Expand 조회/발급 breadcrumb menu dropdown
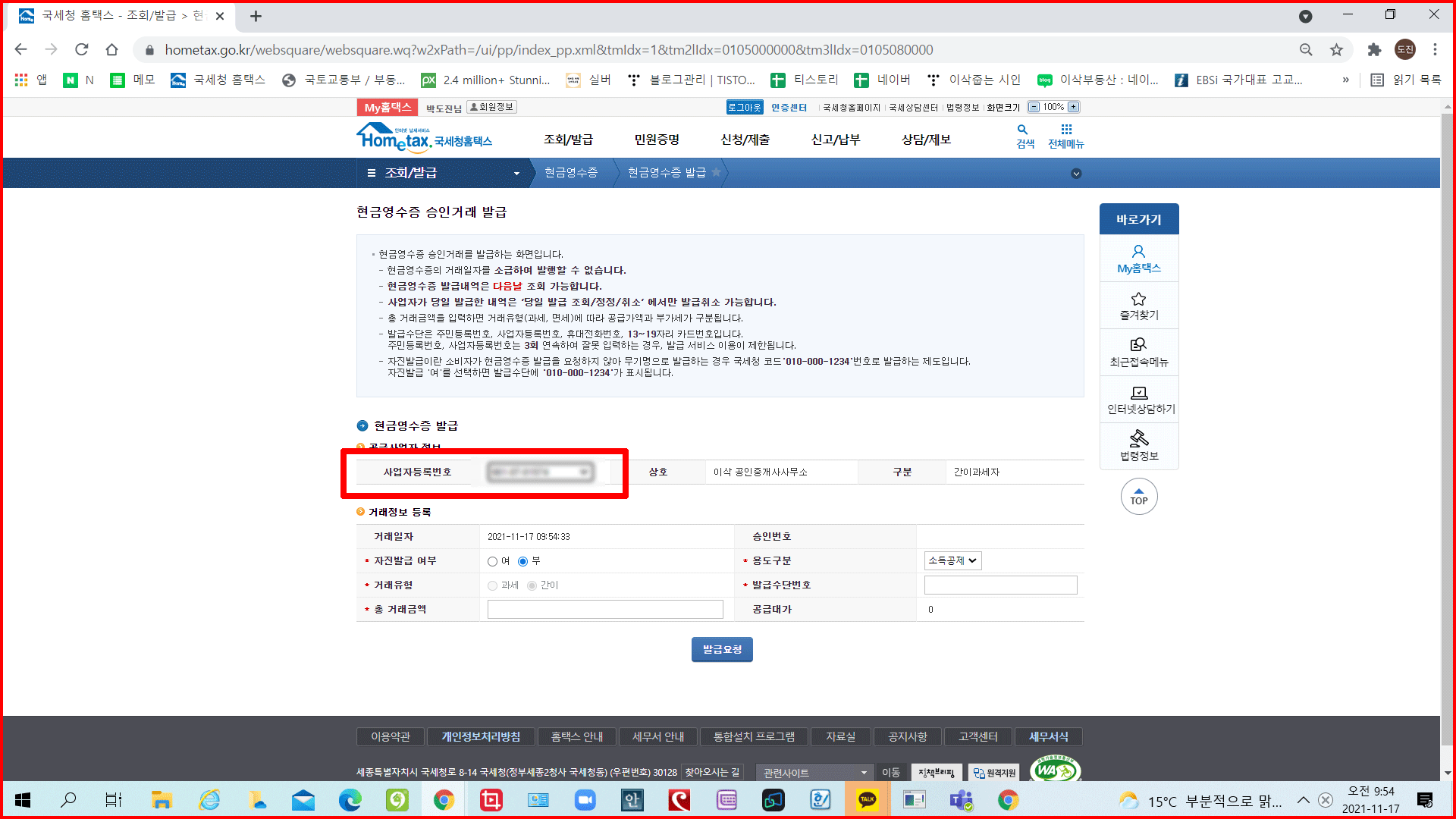 tap(516, 174)
